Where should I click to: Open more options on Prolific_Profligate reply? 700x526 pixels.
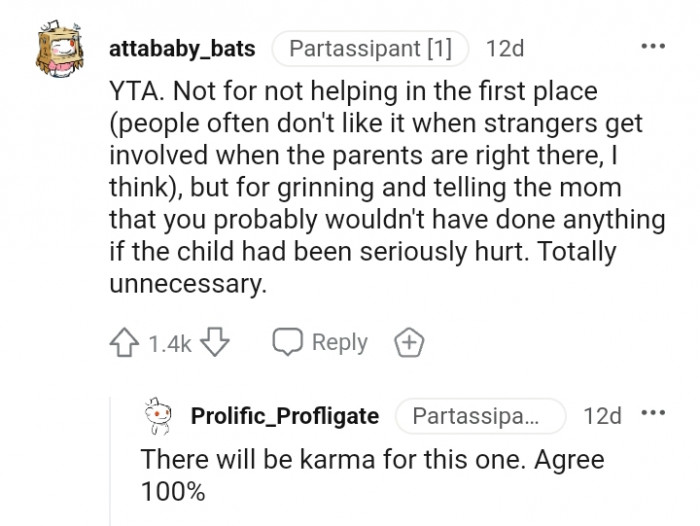652,415
